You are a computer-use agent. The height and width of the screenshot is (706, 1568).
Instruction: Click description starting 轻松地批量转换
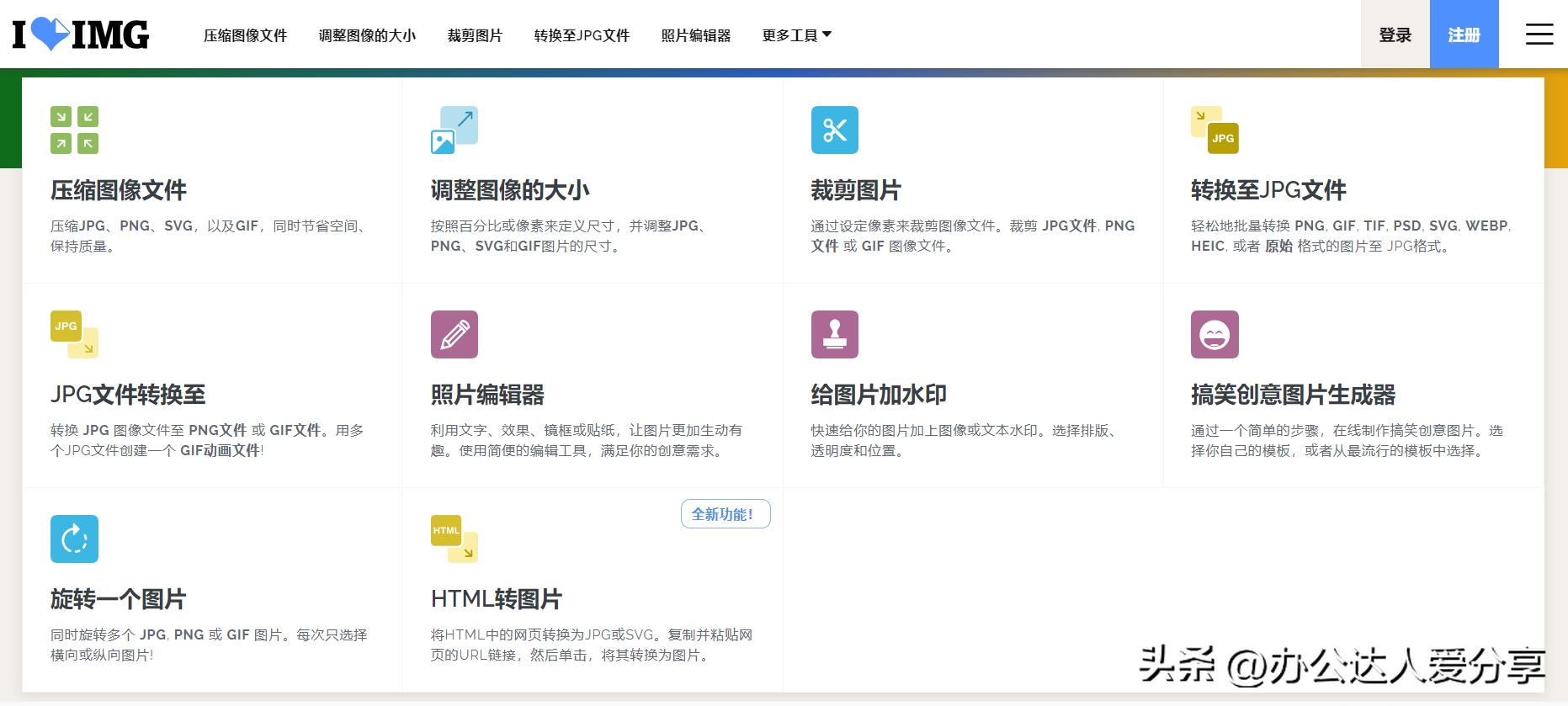pos(1352,236)
